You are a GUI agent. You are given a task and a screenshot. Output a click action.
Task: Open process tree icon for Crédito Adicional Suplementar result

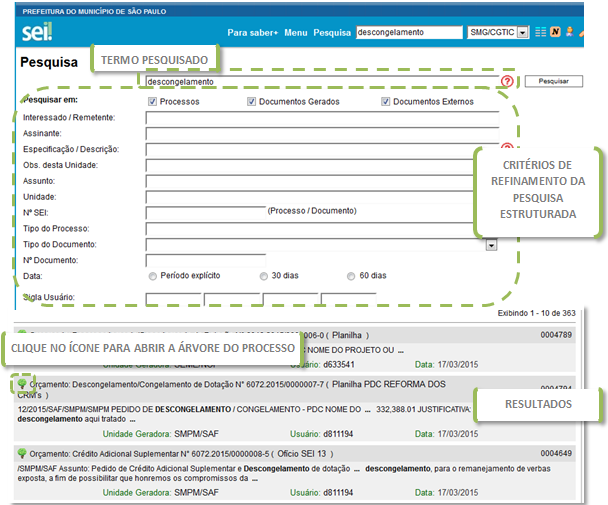point(22,453)
